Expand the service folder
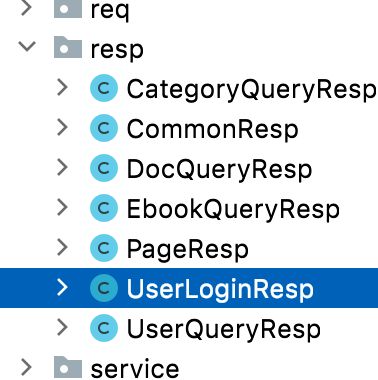Screen dimensions: 378x380 coord(26,367)
